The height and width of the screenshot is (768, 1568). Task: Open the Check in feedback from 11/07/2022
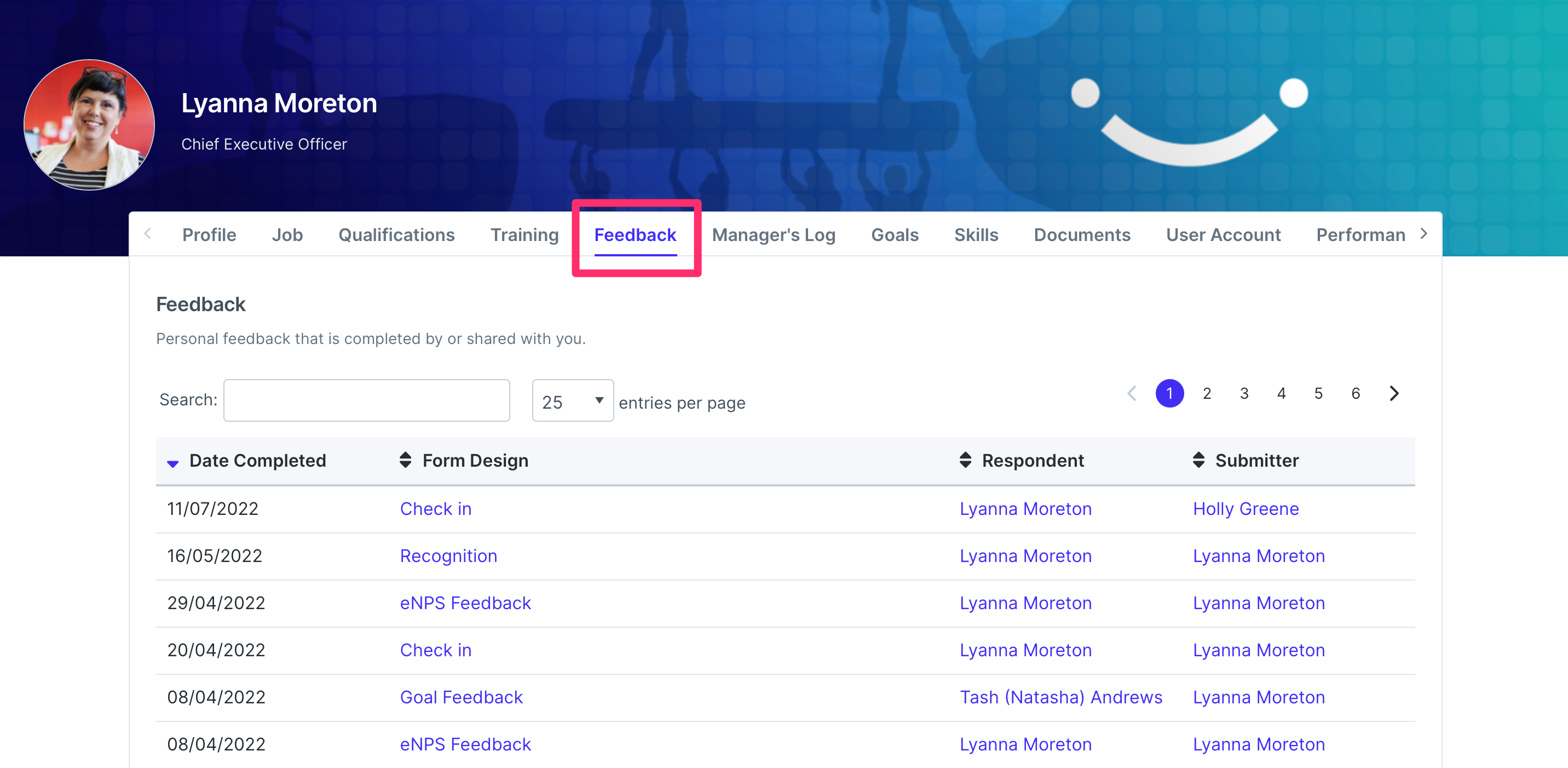tap(436, 508)
